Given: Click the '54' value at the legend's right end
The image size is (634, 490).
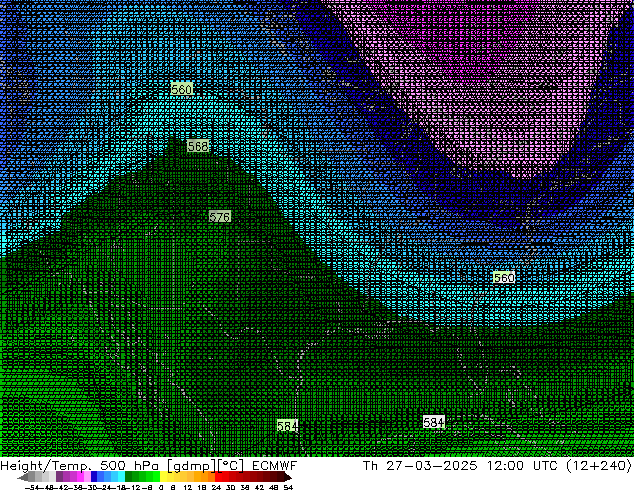Looking at the screenshot, I should tap(288, 487).
